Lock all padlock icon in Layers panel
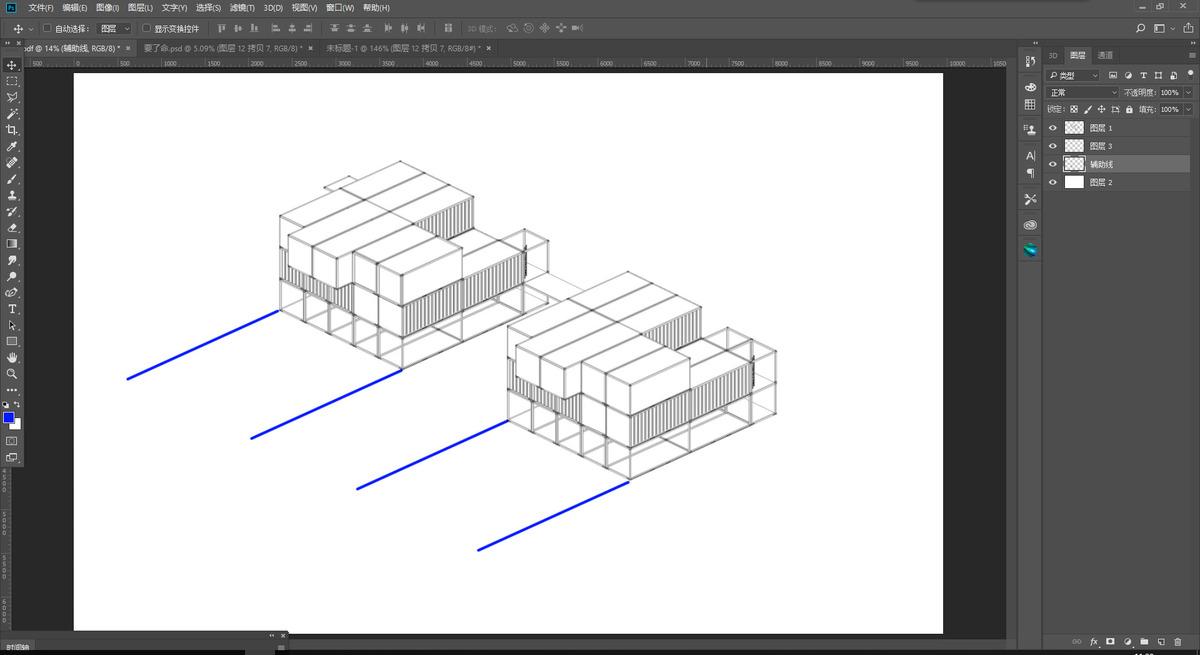Image resolution: width=1200 pixels, height=655 pixels. point(1129,109)
